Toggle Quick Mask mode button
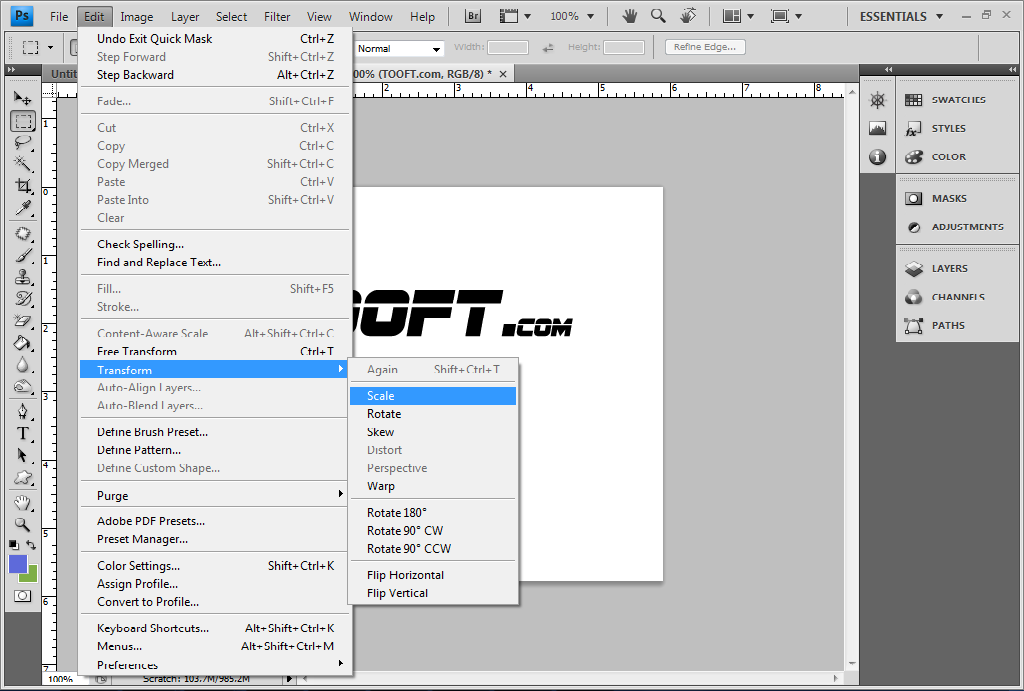The image size is (1024, 691). tap(22, 596)
